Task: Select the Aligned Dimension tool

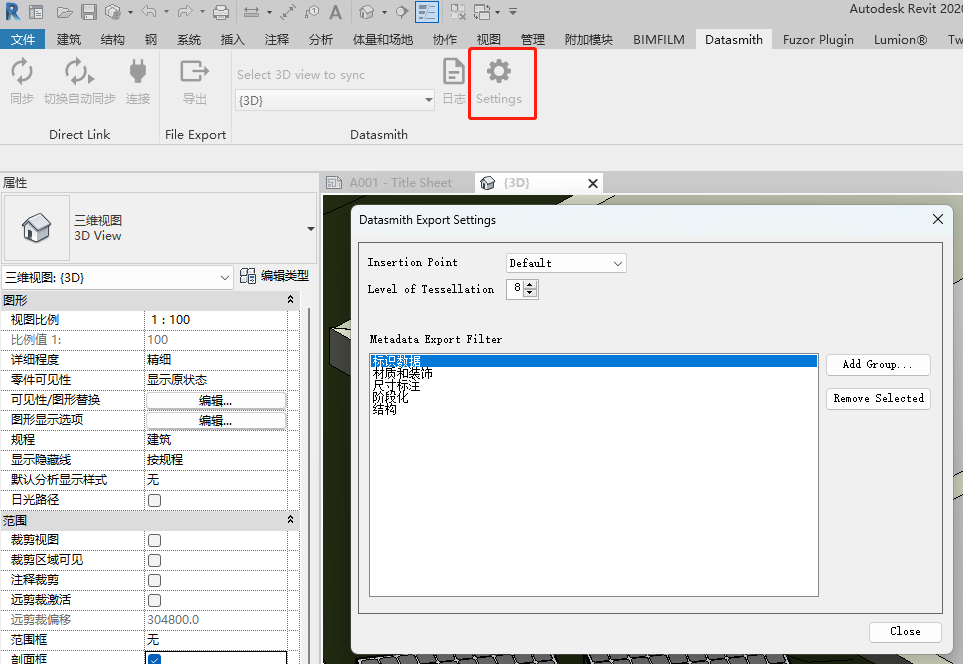Action: pos(288,12)
